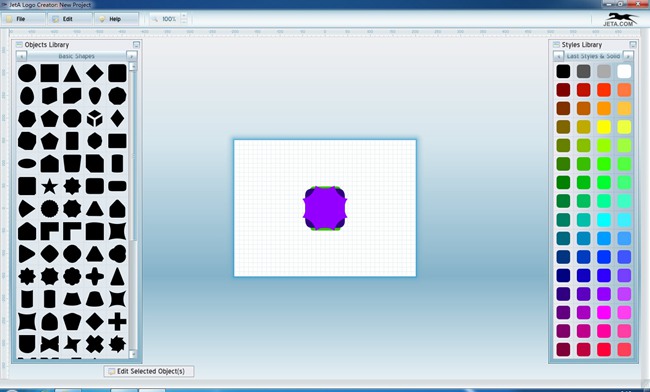Viewport: 650px width, 392px height.
Task: Click the 100% zoom field
Action: [x=165, y=19]
